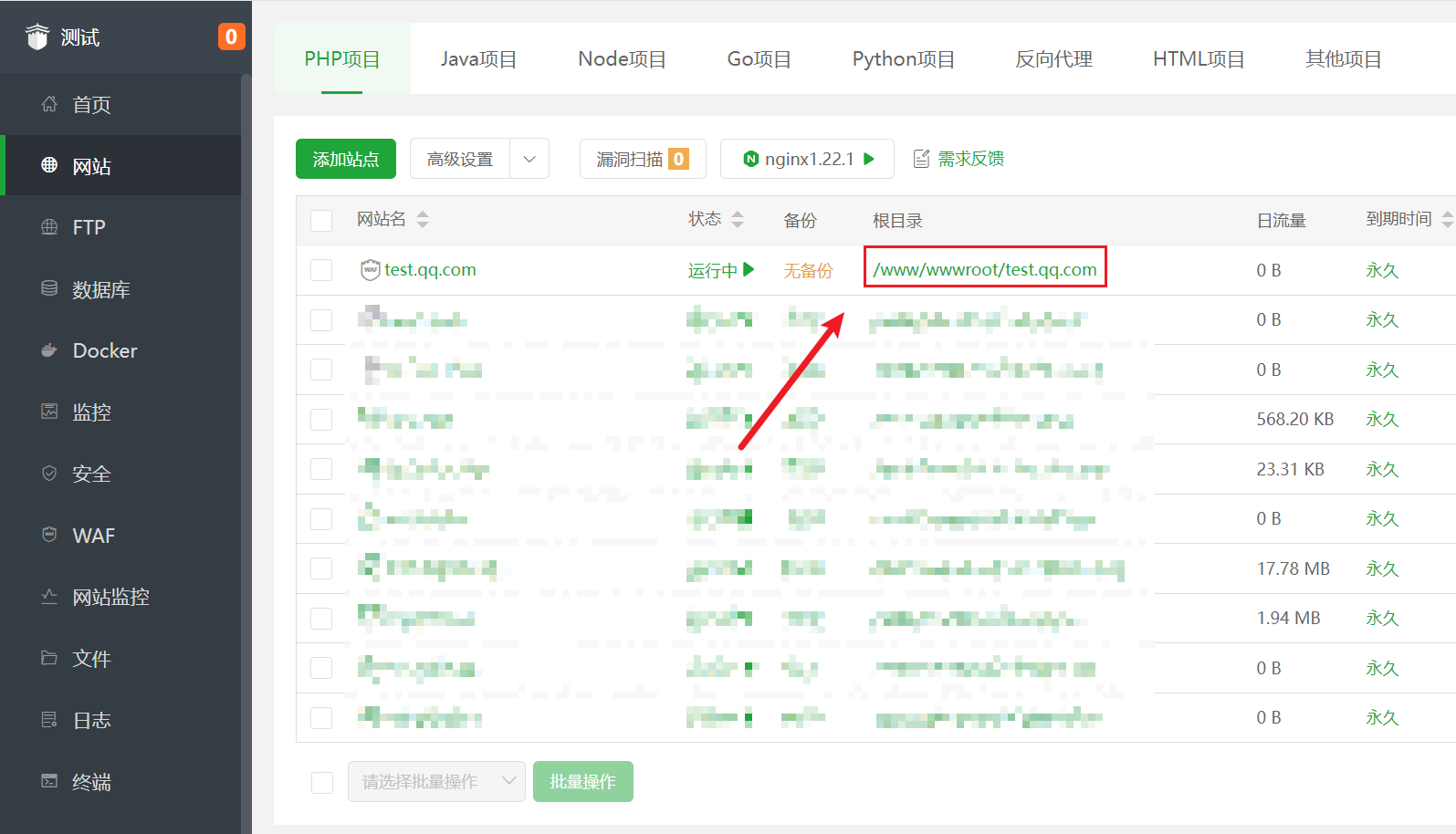
Task: Click the green 添加站点 button
Action: point(346,159)
